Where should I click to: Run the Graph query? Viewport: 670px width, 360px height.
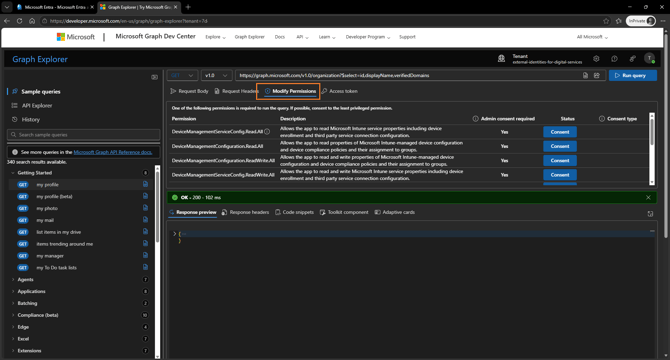(x=632, y=76)
